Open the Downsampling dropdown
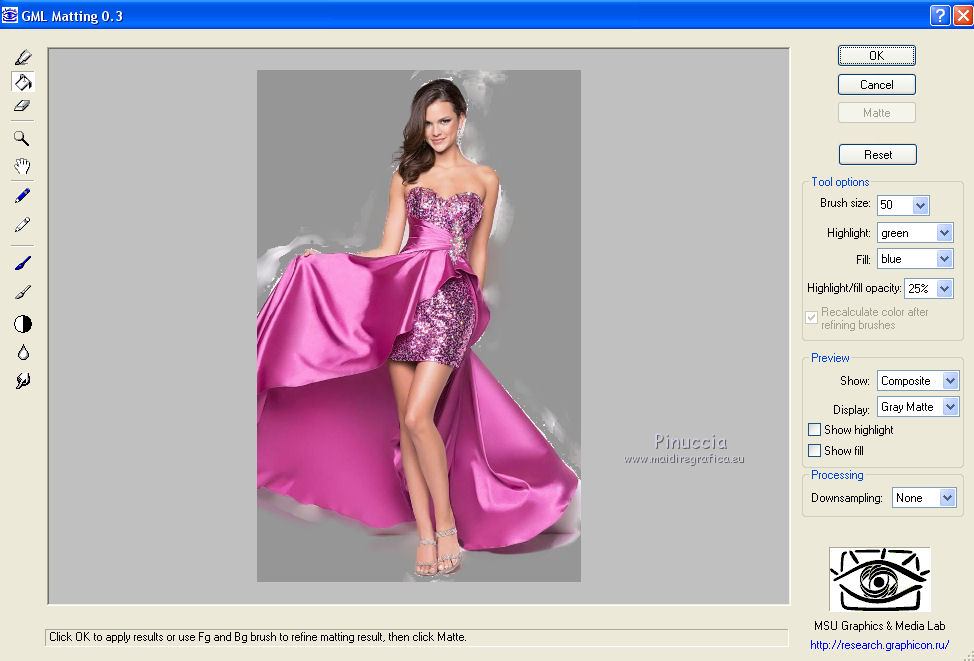The height and width of the screenshot is (661, 974). (x=947, y=498)
